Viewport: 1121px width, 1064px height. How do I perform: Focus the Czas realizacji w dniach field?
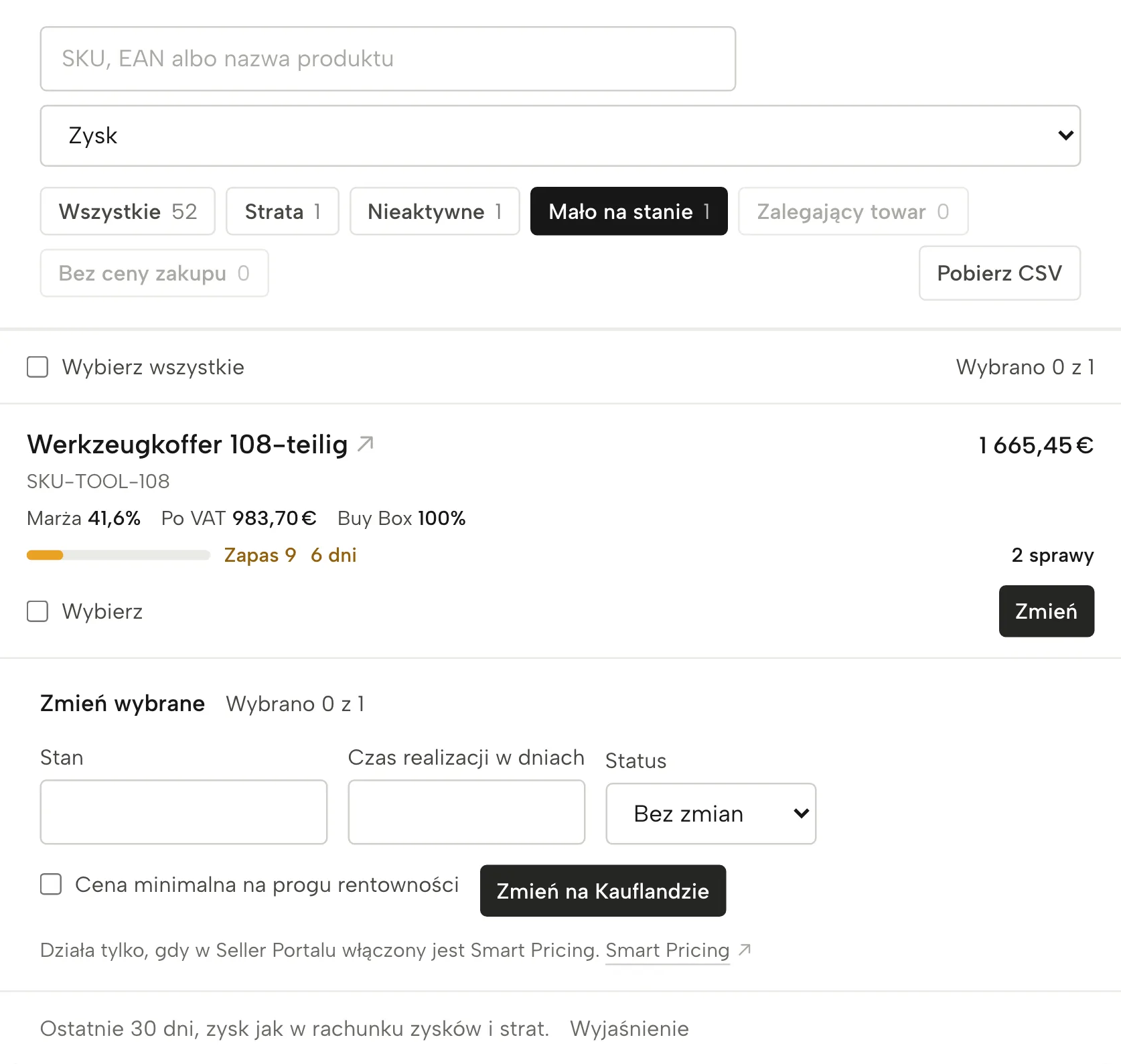(467, 812)
